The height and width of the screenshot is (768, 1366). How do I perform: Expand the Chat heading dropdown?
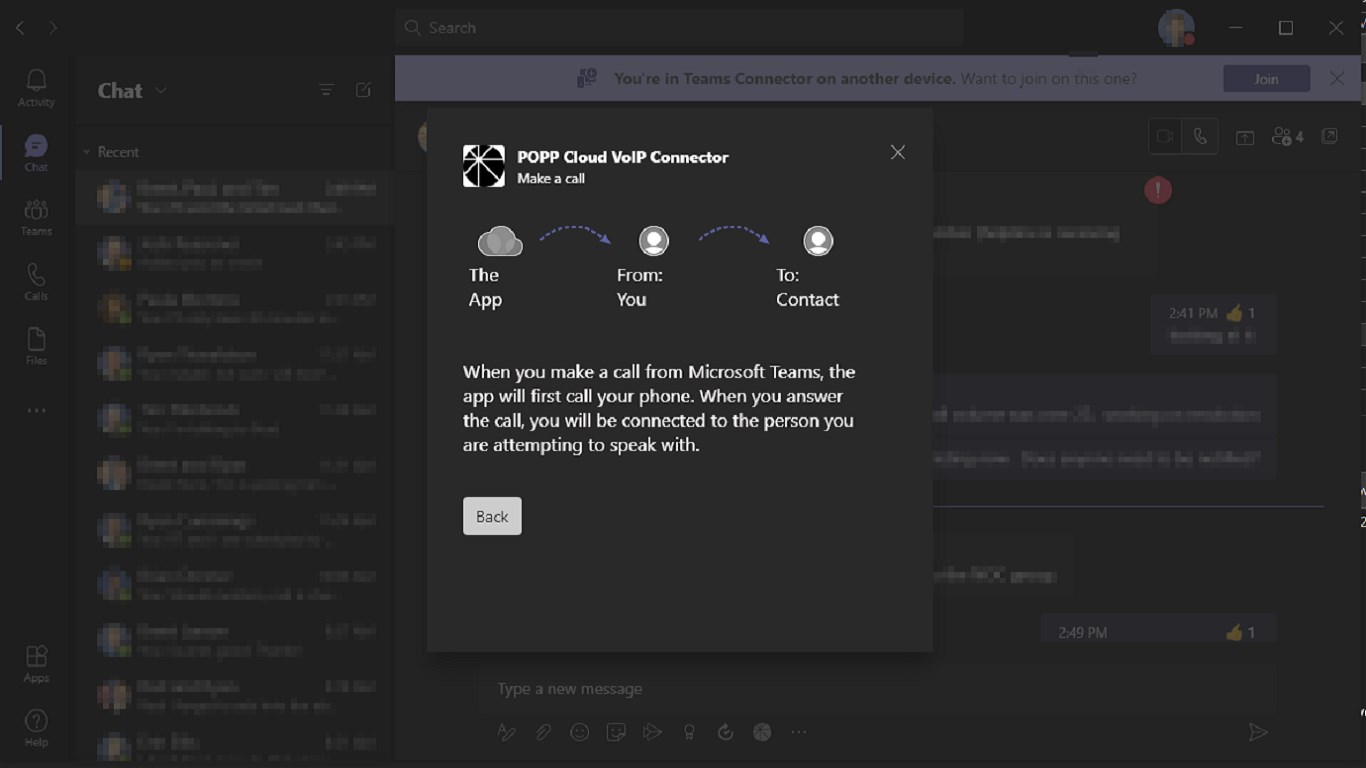pos(161,90)
